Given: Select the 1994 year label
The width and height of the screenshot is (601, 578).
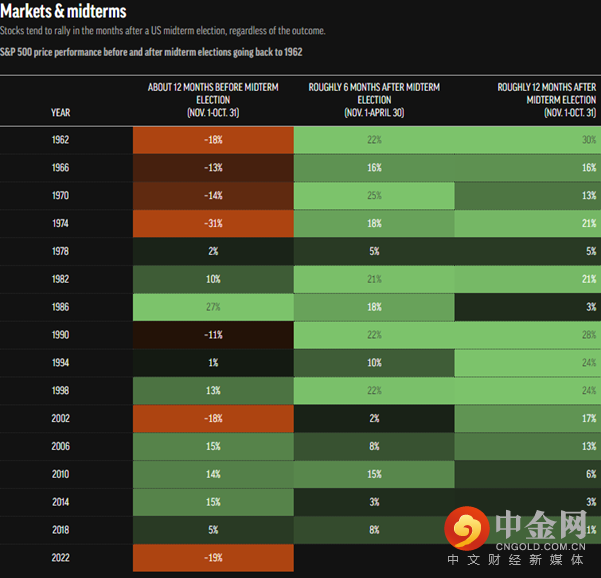Looking at the screenshot, I should click(x=61, y=363).
